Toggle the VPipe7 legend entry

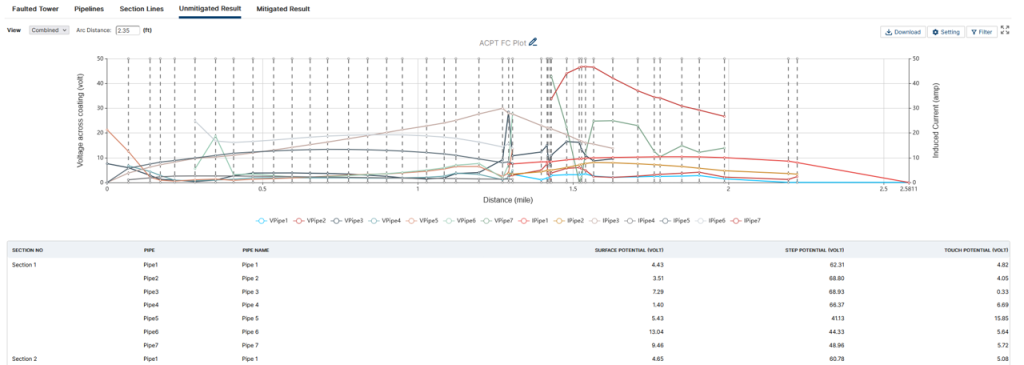pyautogui.click(x=496, y=221)
